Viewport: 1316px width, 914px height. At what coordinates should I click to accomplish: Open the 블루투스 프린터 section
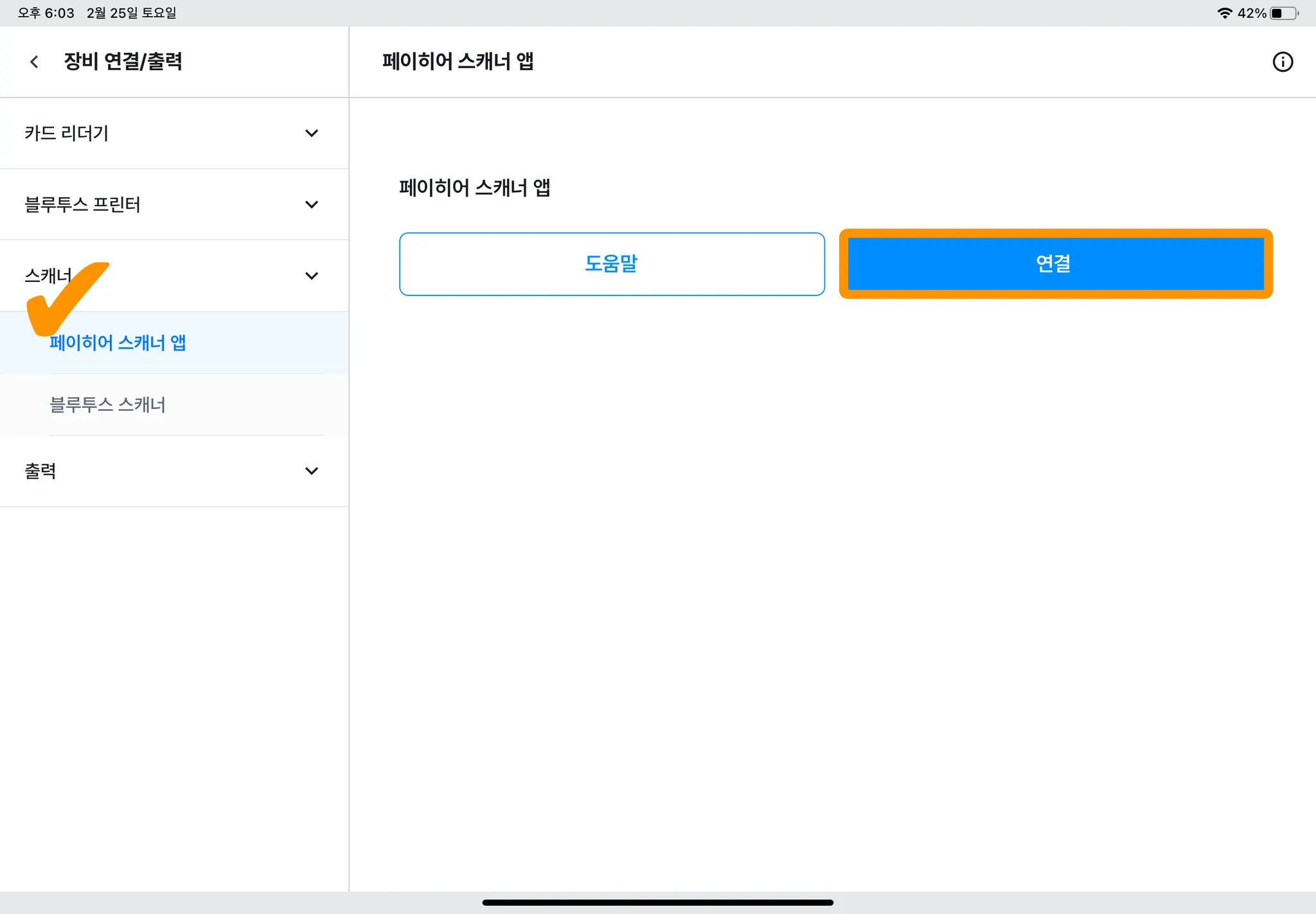(x=82, y=204)
